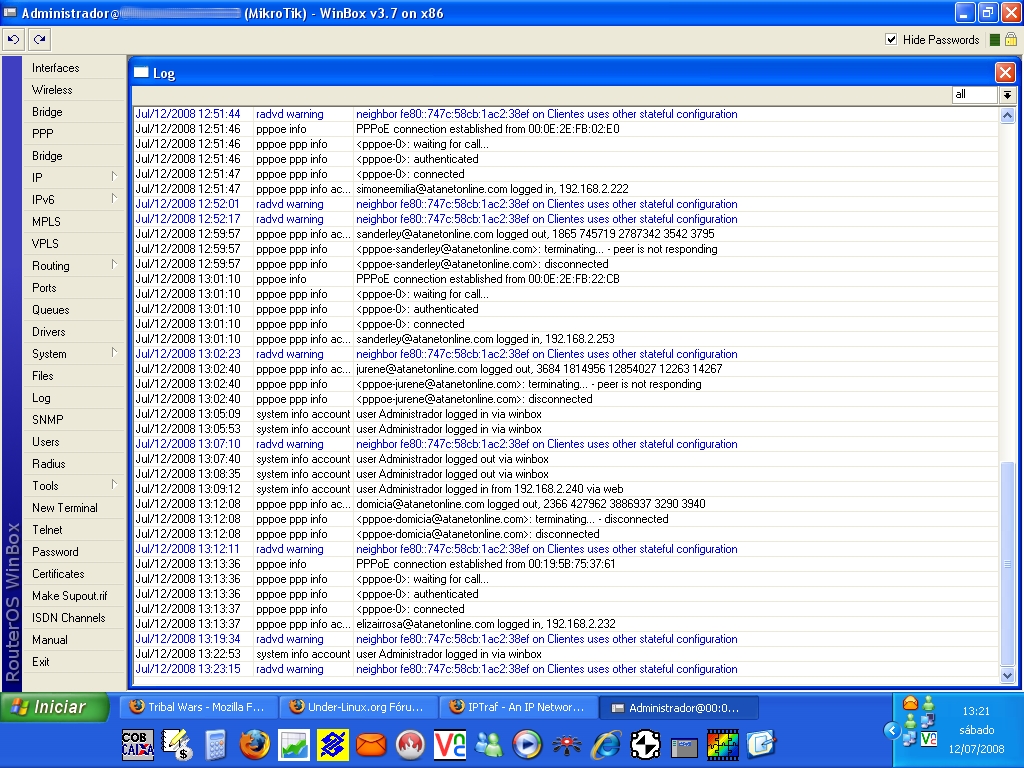Open the yellow-and-blue bank logo icon
1024x768 pixels.
[332, 744]
